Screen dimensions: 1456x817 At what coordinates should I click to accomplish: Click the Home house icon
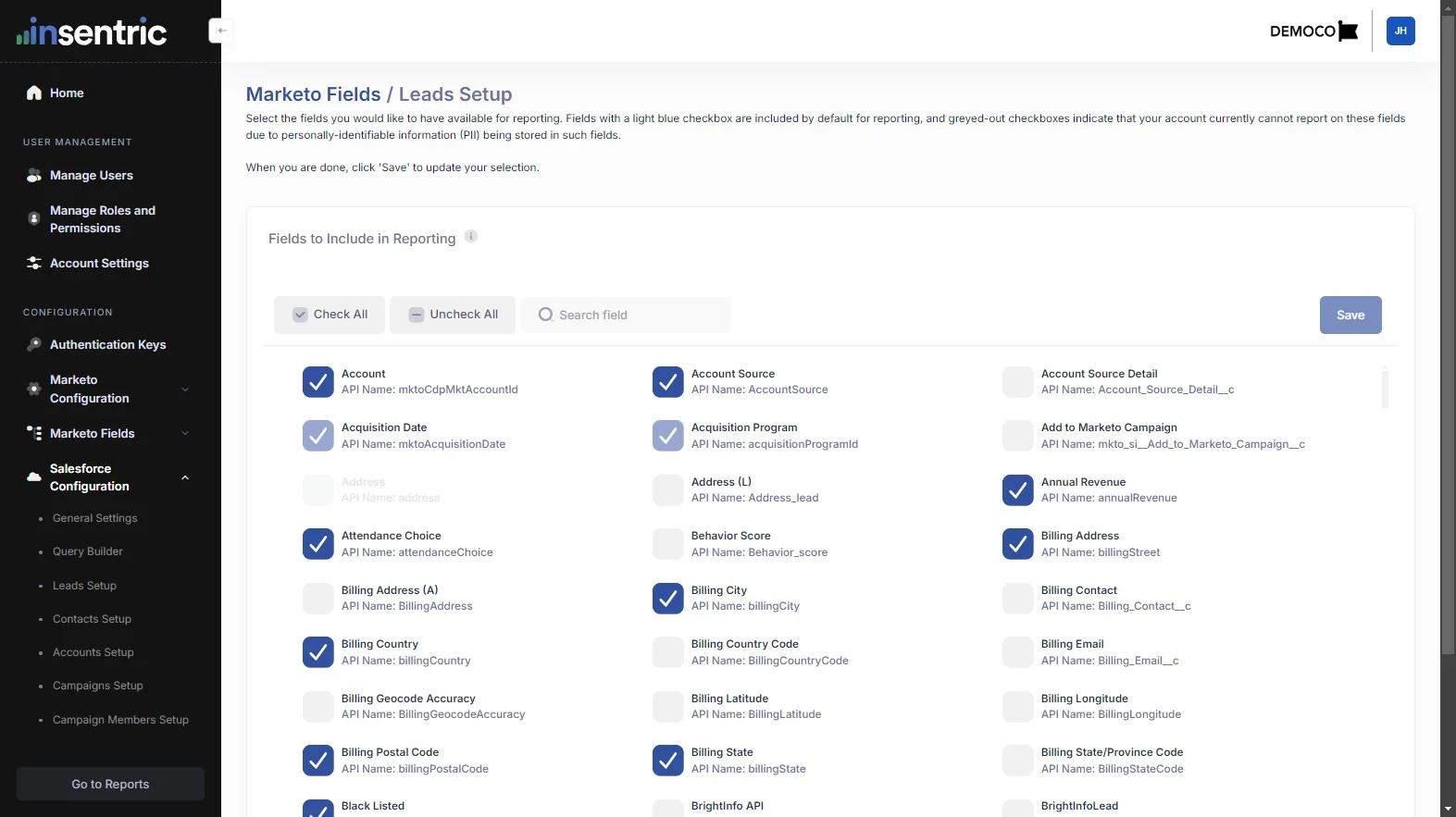[x=34, y=93]
